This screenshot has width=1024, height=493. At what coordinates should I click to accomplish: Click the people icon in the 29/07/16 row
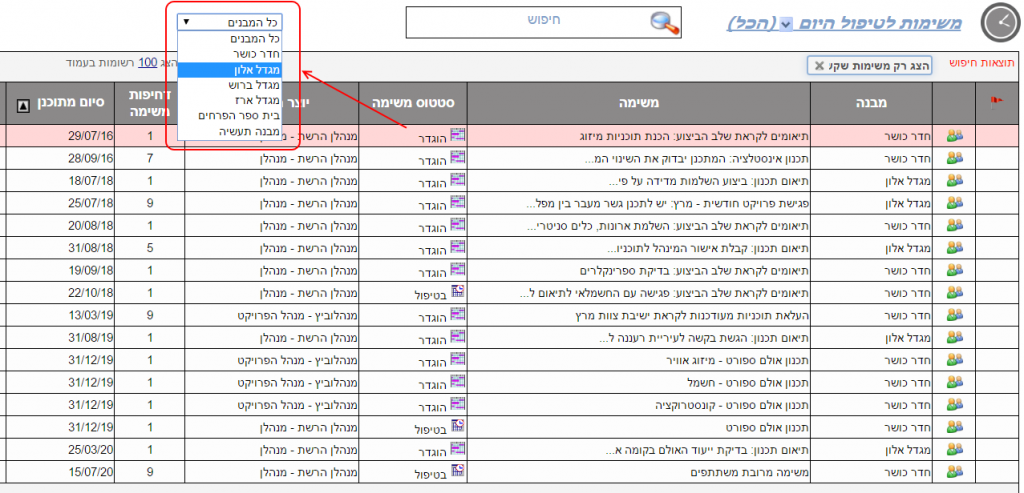tap(954, 135)
